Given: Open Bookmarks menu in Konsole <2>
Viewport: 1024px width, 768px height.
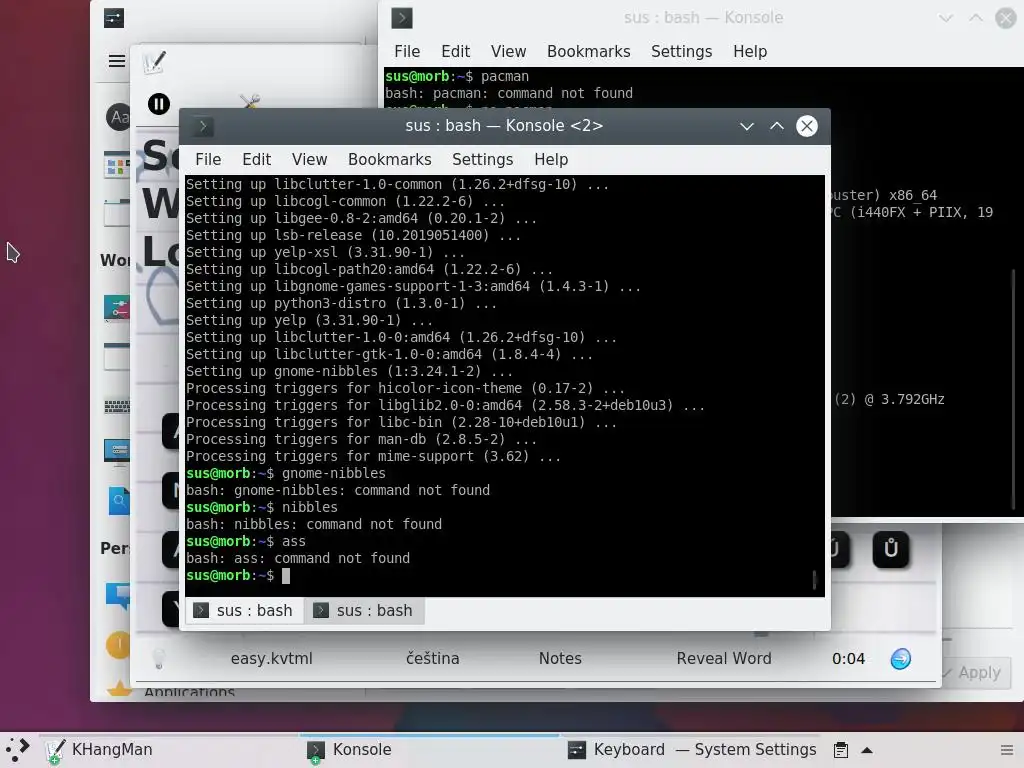Looking at the screenshot, I should pyautogui.click(x=389, y=159).
